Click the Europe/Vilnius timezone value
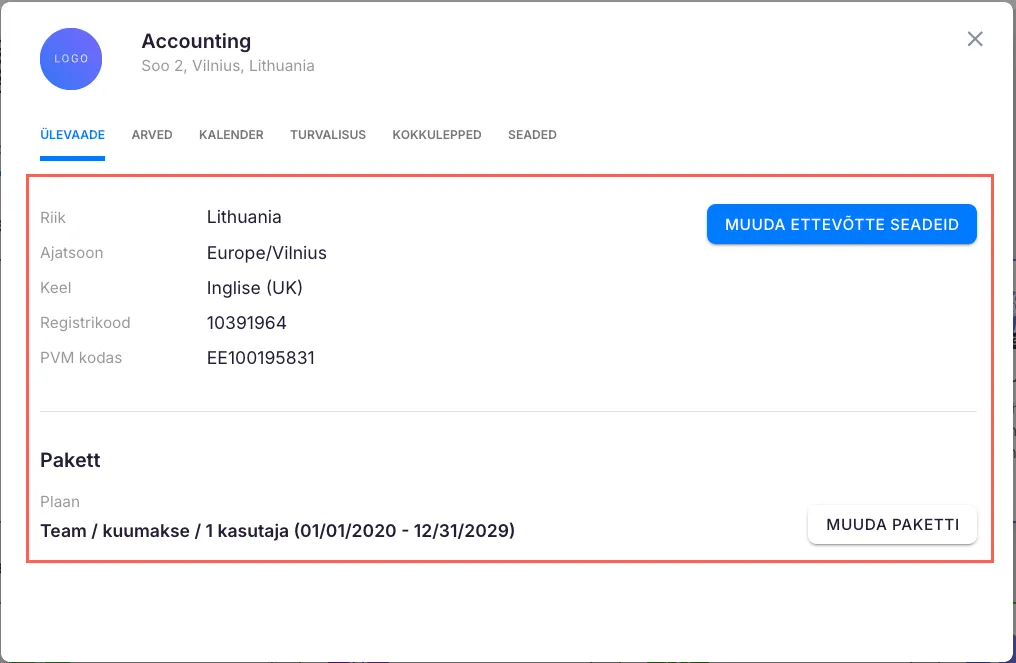 [x=267, y=253]
